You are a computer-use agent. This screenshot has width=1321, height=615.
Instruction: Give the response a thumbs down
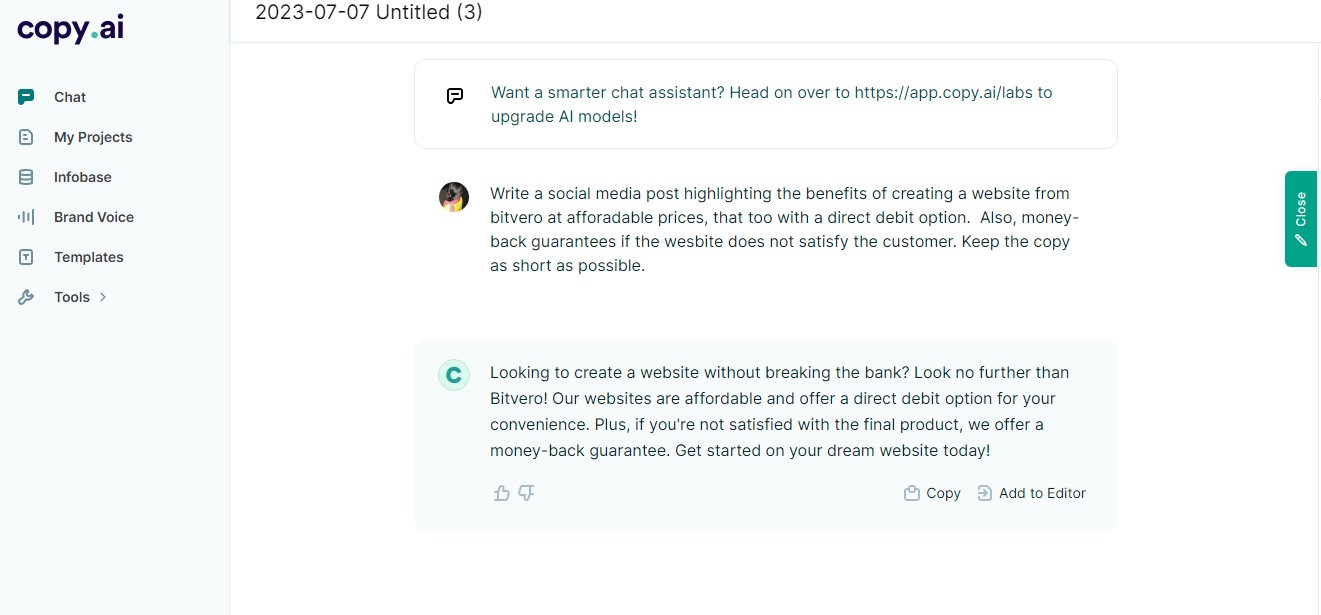[x=527, y=493]
